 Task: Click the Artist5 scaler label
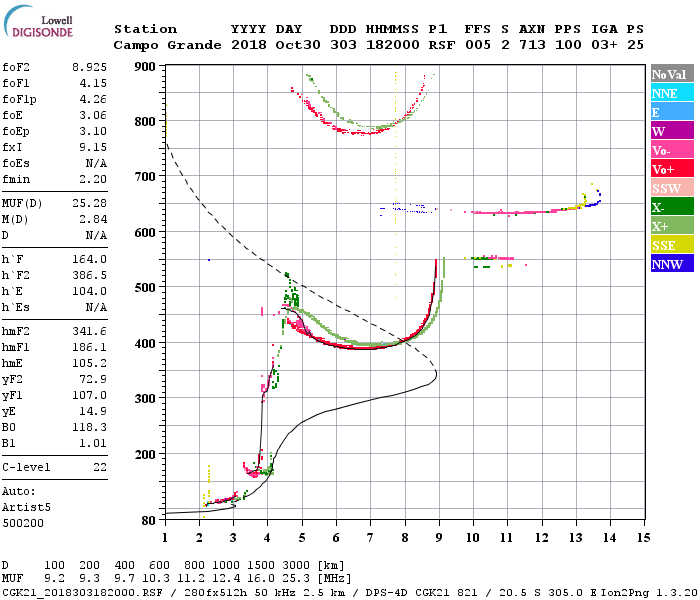(x=26, y=508)
